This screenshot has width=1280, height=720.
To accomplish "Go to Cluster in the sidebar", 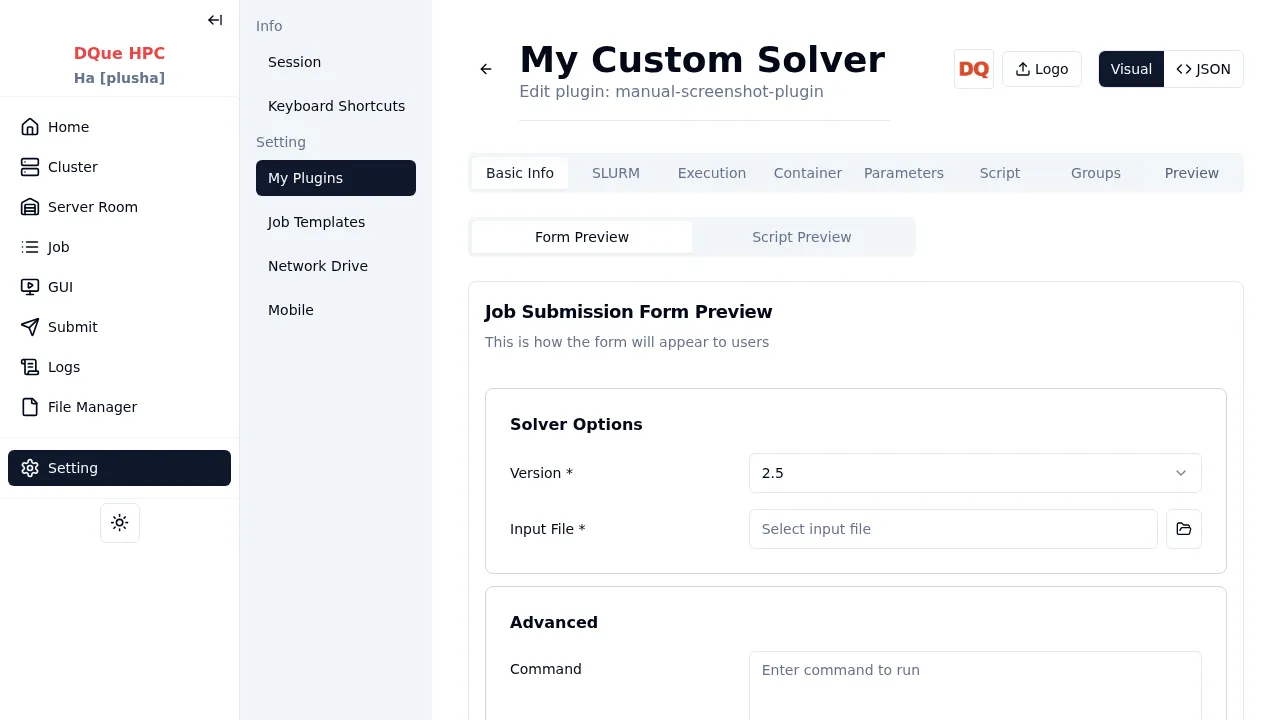I will (72, 167).
